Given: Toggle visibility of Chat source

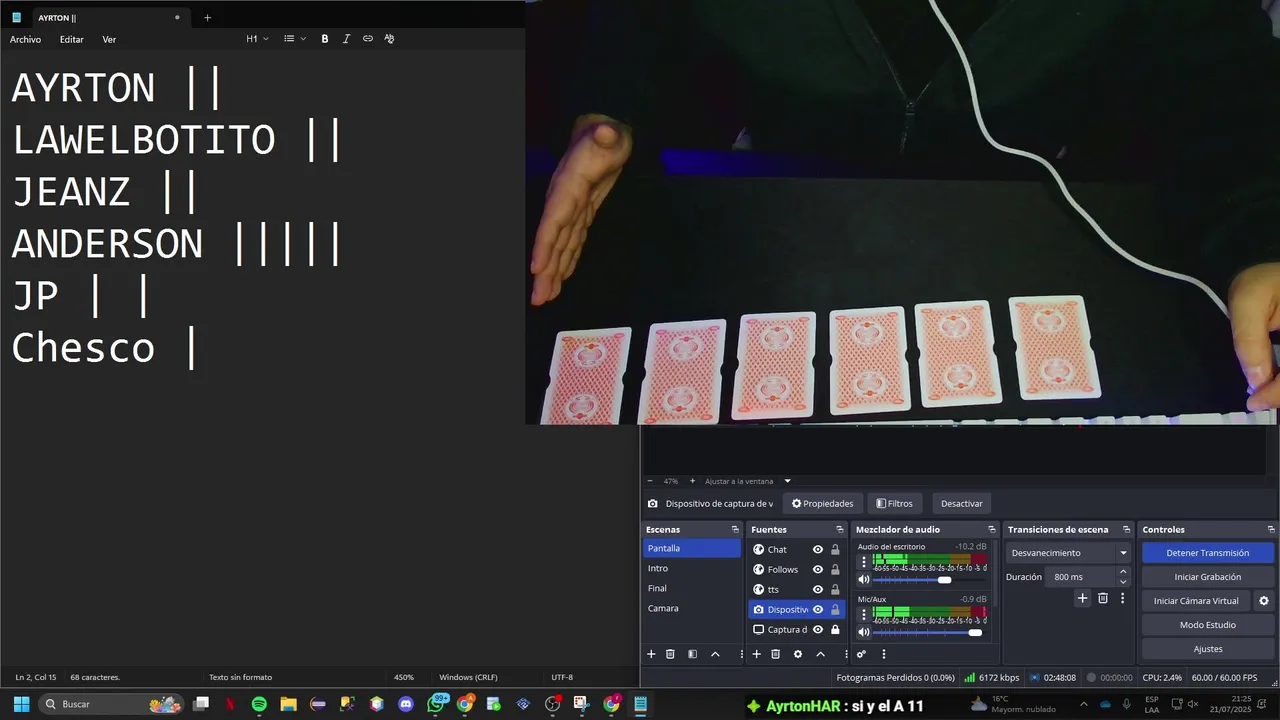Looking at the screenshot, I should point(818,549).
